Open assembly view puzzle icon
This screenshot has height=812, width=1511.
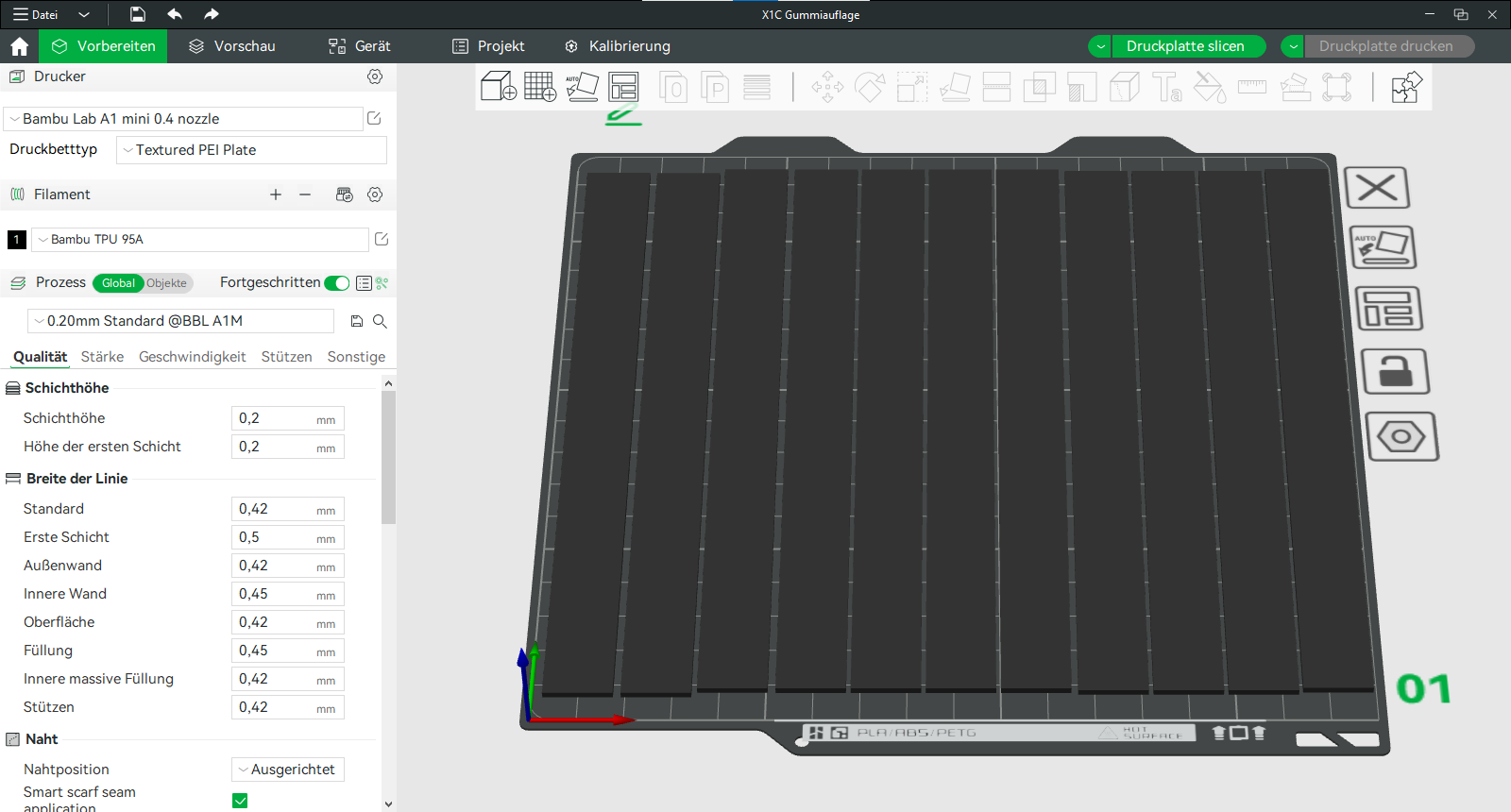[x=1406, y=87]
